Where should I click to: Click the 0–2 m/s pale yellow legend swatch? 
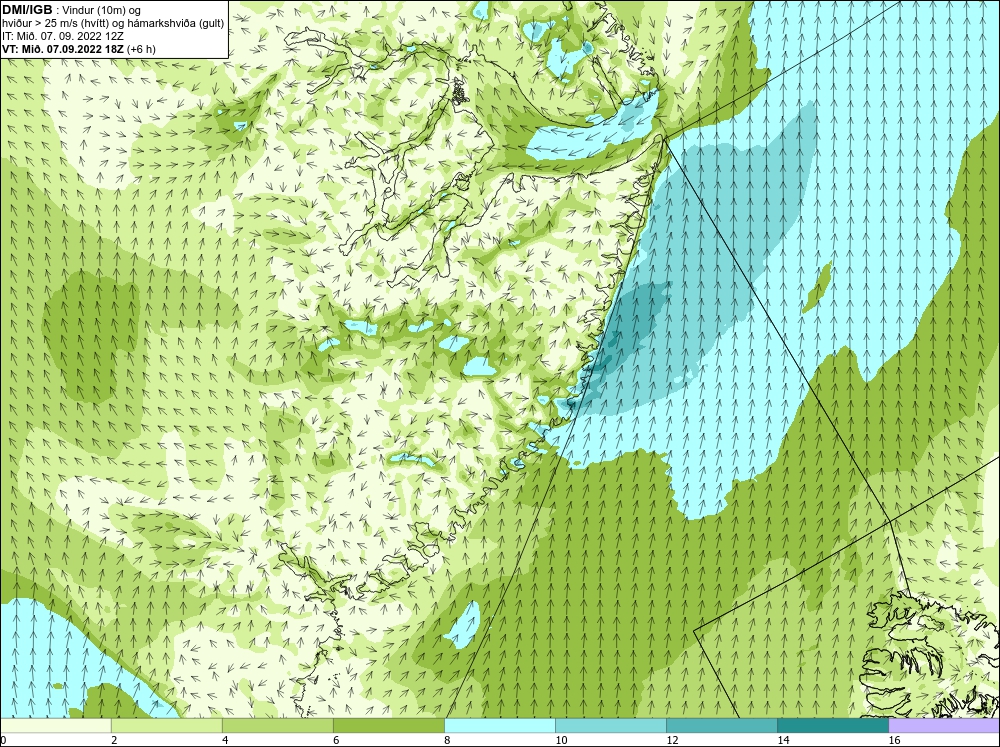(55, 726)
